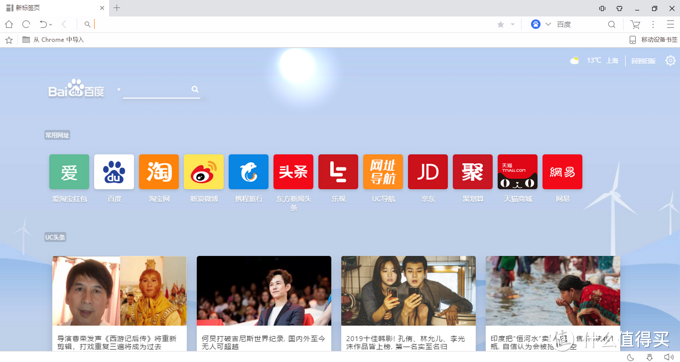Viewport: 680px width, 362px height.
Task: Click the Baidu logo on page
Action: pyautogui.click(x=76, y=88)
